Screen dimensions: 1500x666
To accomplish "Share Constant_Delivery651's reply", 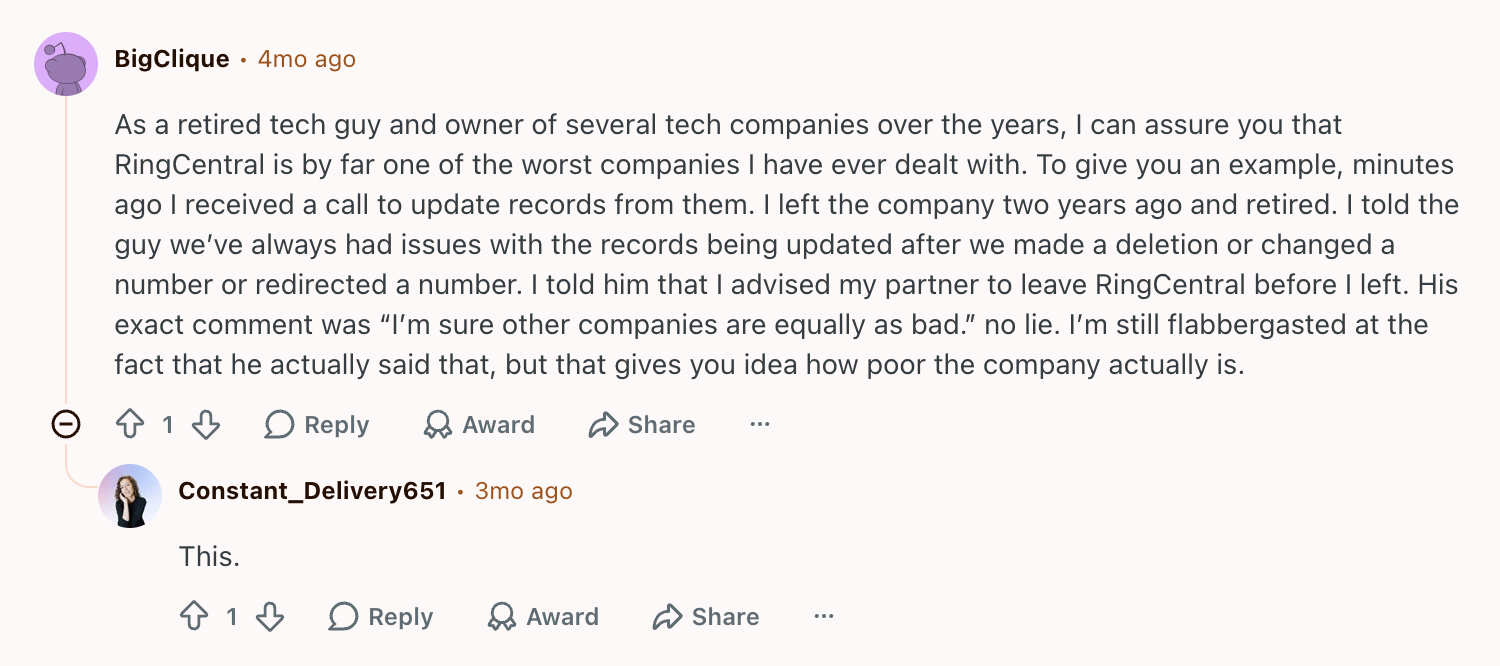I will (706, 617).
